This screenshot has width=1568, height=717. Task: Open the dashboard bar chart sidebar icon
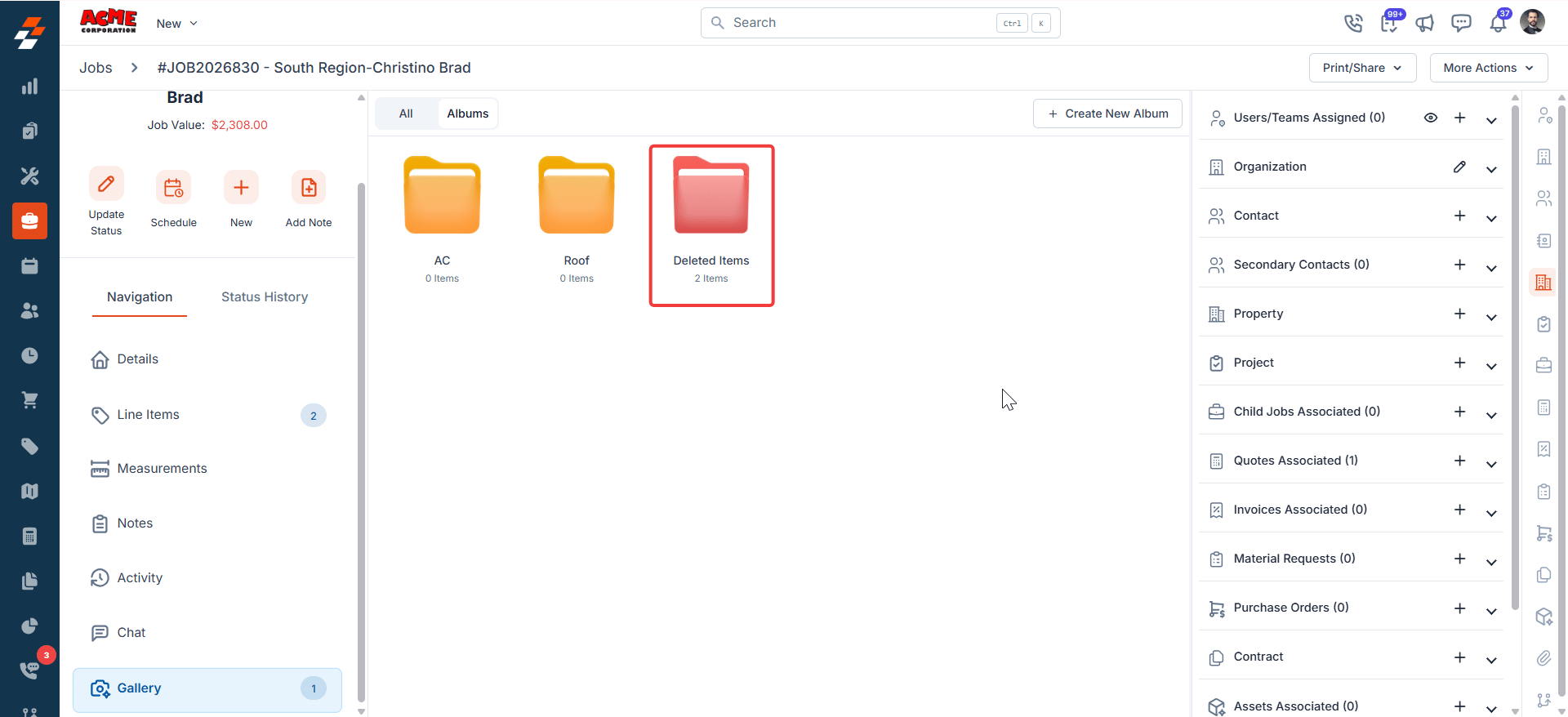tap(29, 87)
